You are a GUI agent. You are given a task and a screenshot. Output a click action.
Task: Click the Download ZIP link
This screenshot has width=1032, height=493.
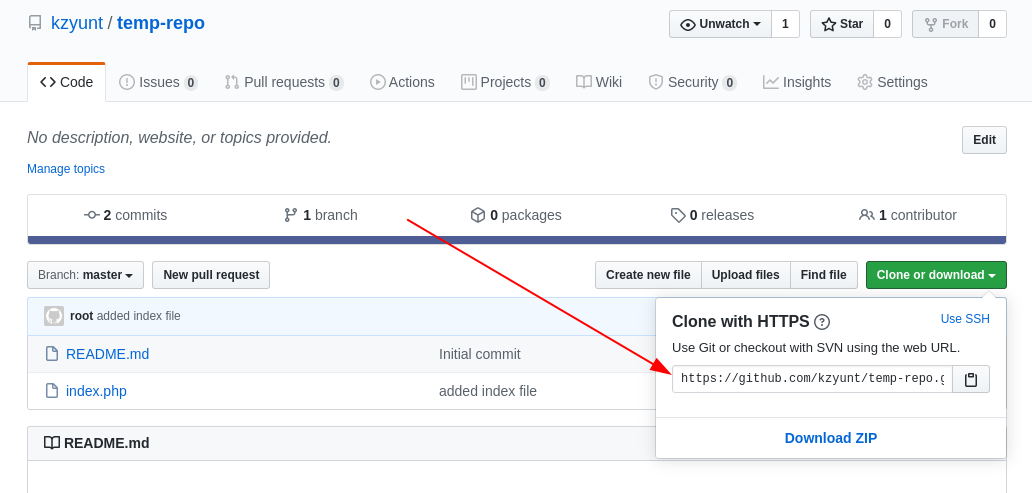tap(831, 438)
